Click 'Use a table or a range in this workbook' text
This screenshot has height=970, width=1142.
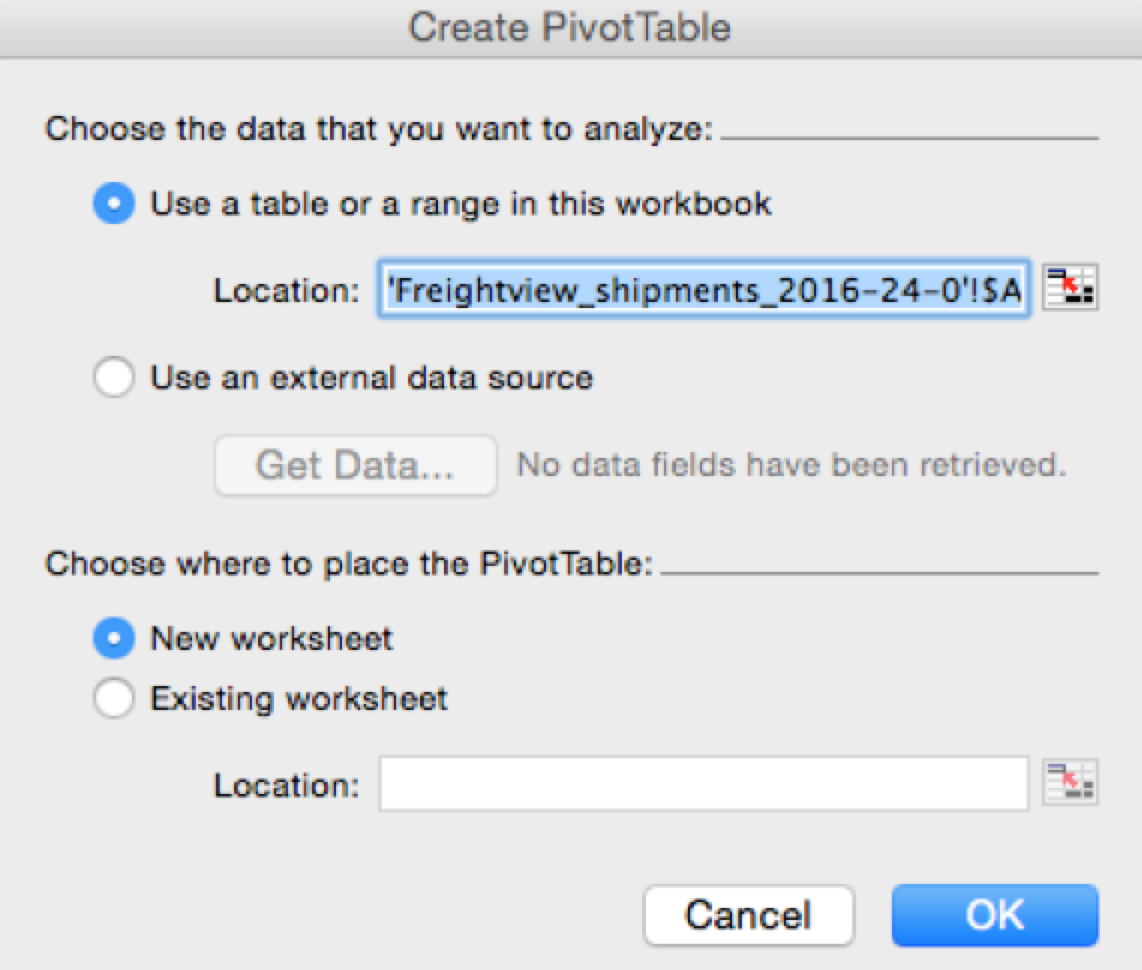pyautogui.click(x=460, y=204)
